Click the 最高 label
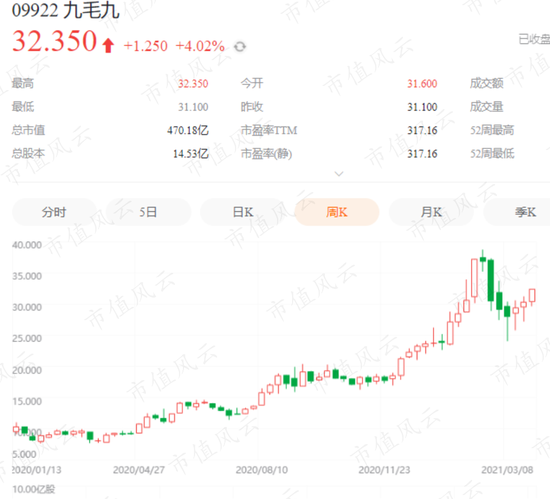Image resolution: width=550 pixels, height=499 pixels. (x=23, y=83)
